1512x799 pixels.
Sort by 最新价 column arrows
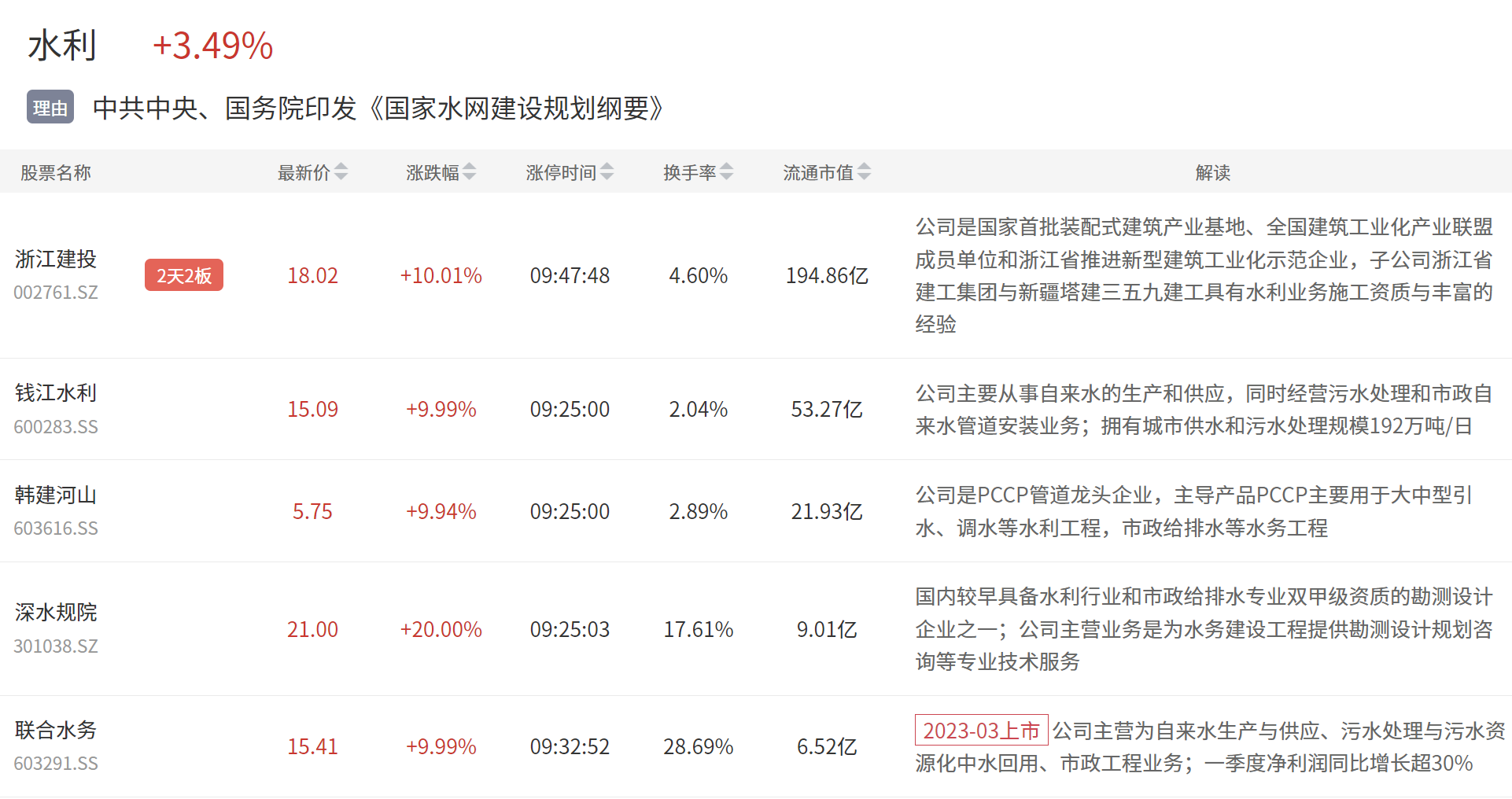point(341,171)
